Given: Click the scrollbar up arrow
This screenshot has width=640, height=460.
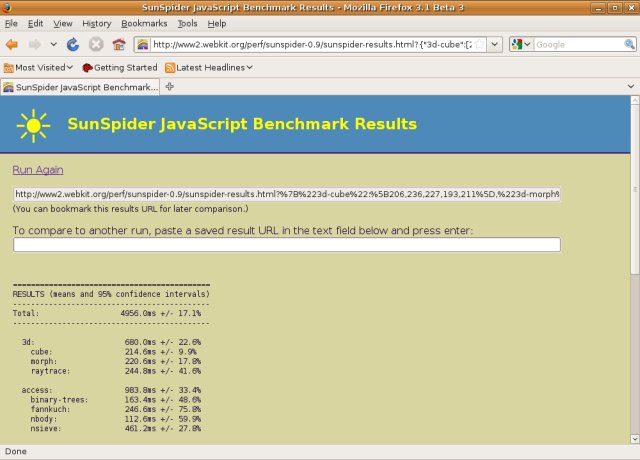Looking at the screenshot, I should pos(635,100).
